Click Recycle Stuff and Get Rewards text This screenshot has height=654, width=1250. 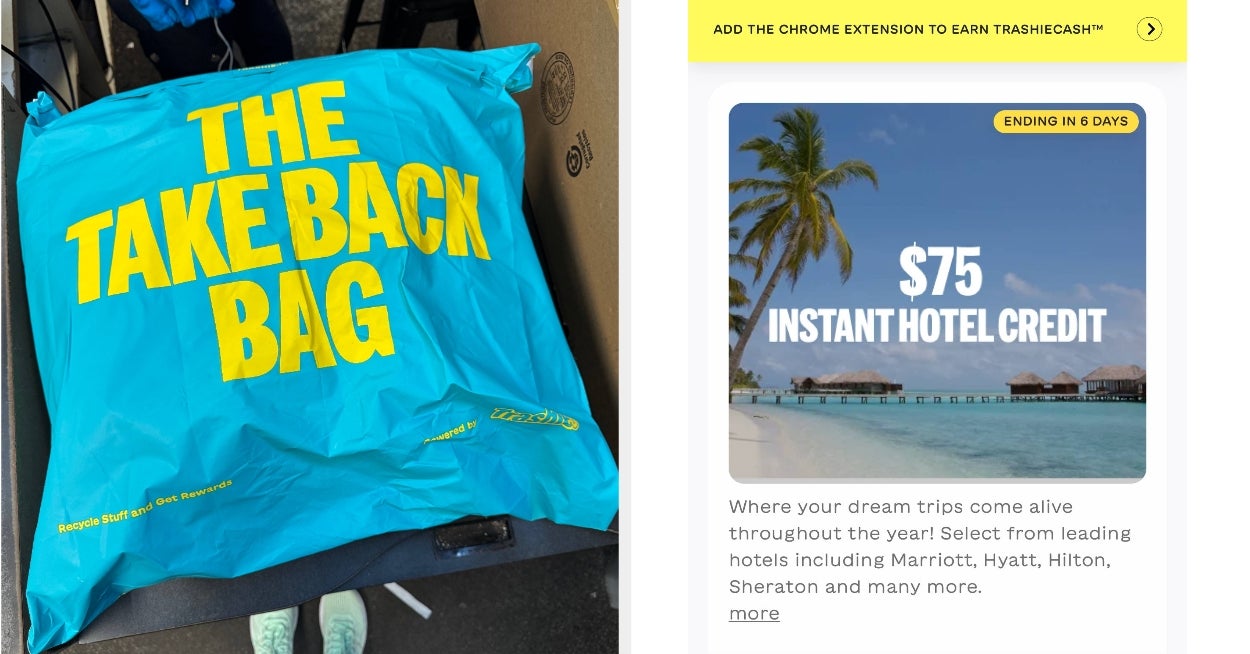click(x=145, y=506)
